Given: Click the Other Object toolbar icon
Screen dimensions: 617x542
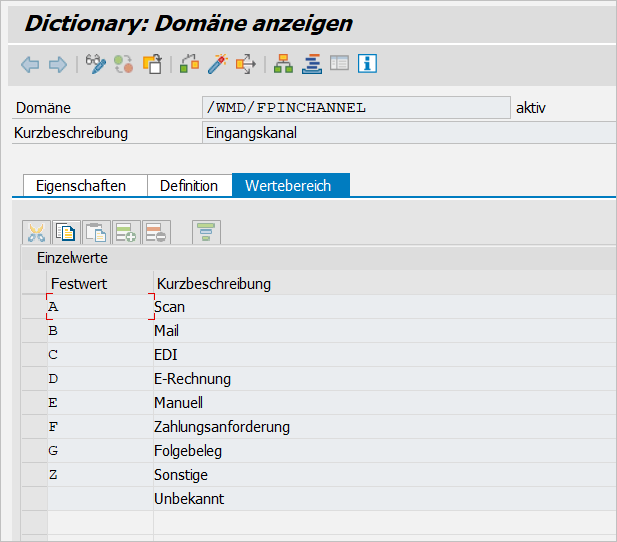Looking at the screenshot, I should (x=152, y=64).
